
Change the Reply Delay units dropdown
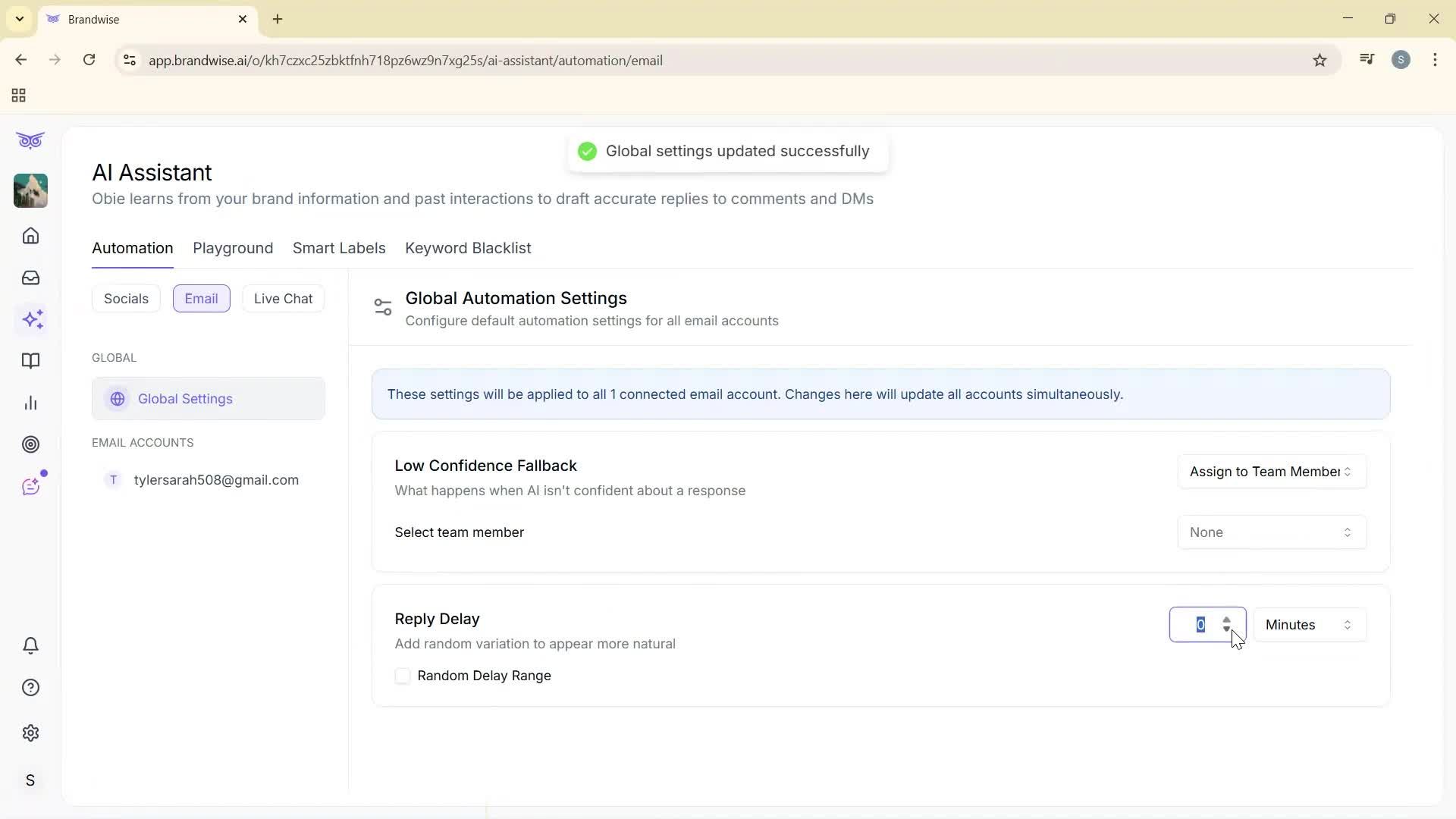click(1309, 624)
